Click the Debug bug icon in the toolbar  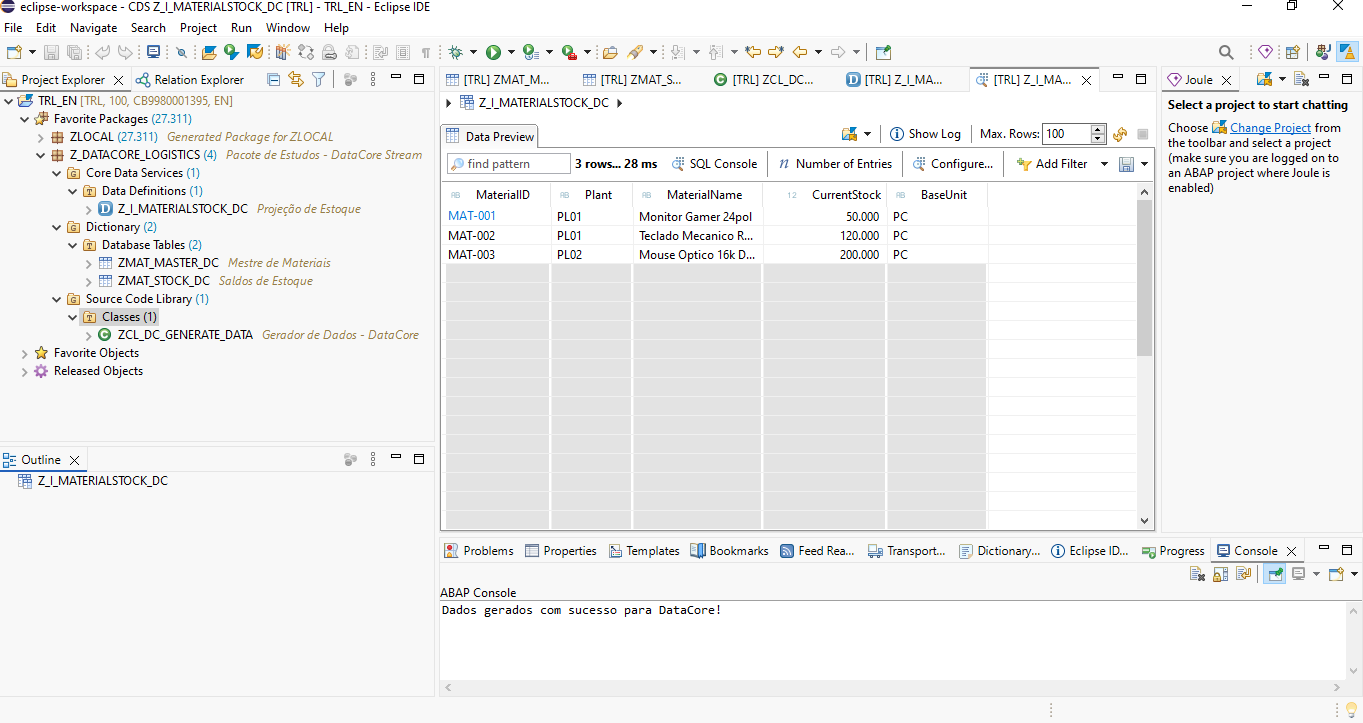click(x=456, y=52)
